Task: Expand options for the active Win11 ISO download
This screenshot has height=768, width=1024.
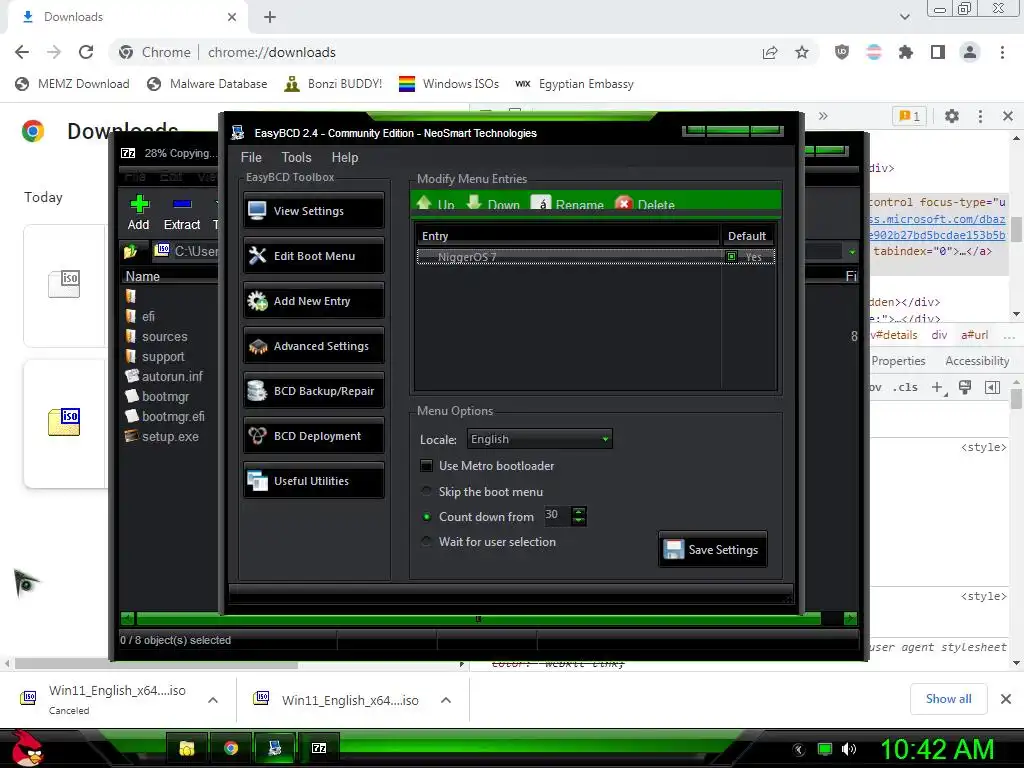Action: [x=446, y=700]
